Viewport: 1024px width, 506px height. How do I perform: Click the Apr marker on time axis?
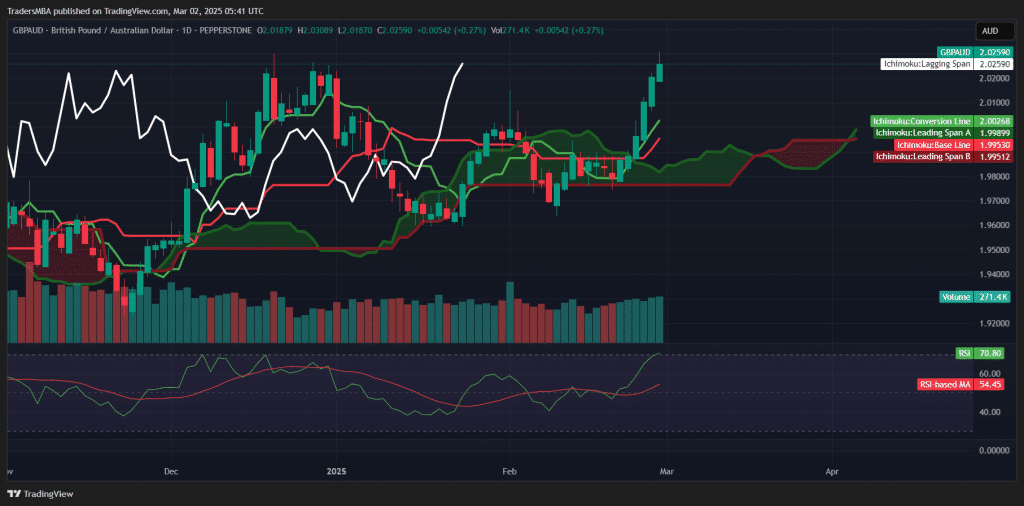[x=832, y=470]
